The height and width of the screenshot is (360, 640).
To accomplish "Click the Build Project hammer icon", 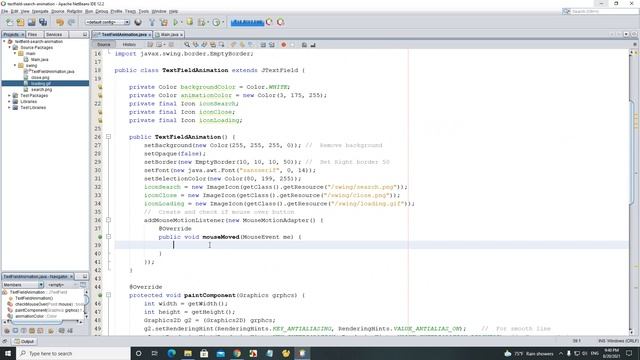I will pyautogui.click(x=152, y=22).
